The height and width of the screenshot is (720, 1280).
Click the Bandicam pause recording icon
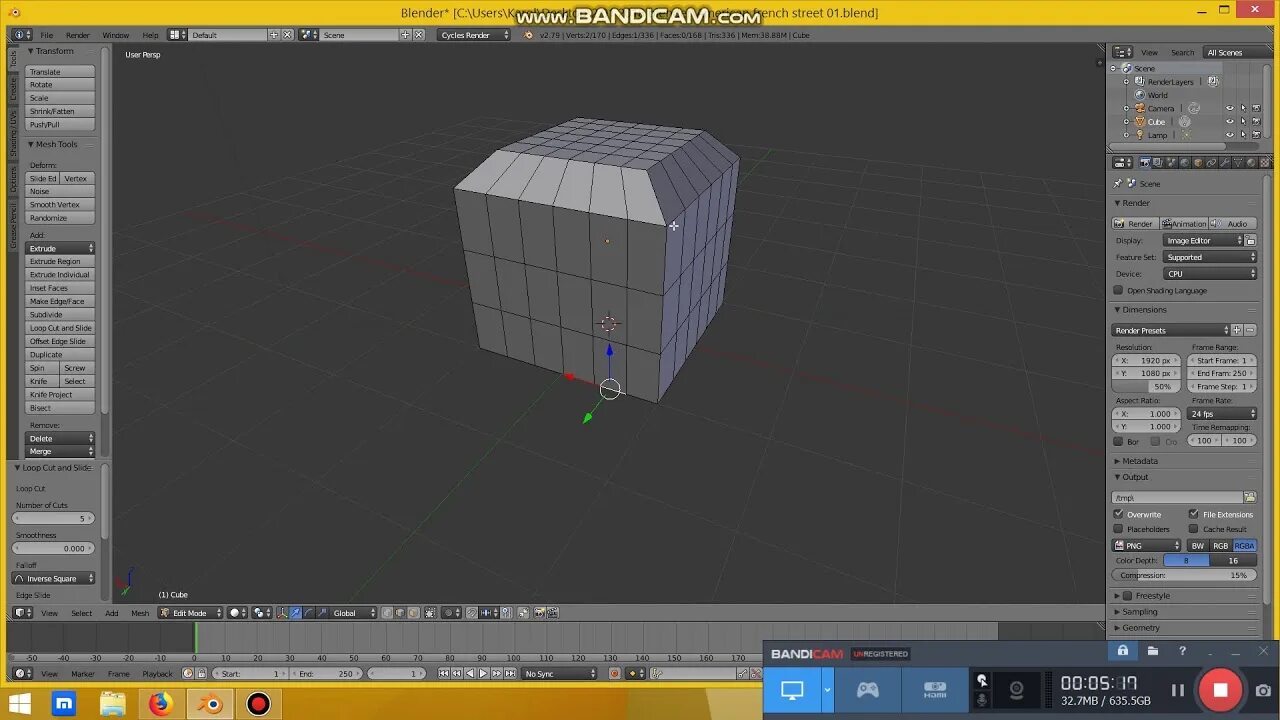click(1178, 690)
